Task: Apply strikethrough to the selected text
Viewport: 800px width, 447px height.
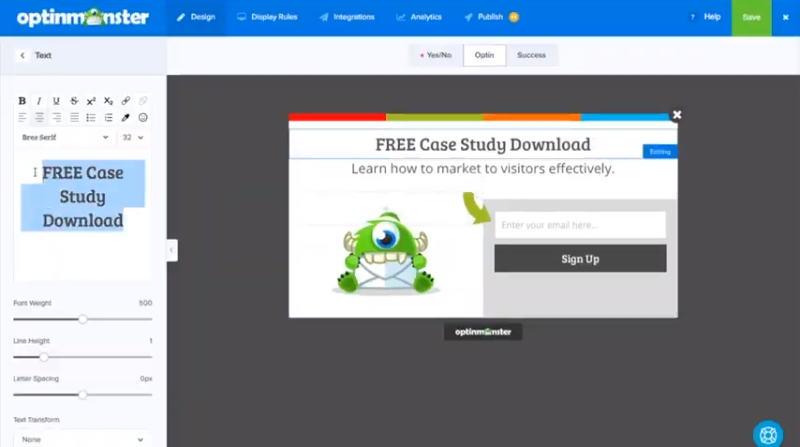Action: click(x=74, y=101)
